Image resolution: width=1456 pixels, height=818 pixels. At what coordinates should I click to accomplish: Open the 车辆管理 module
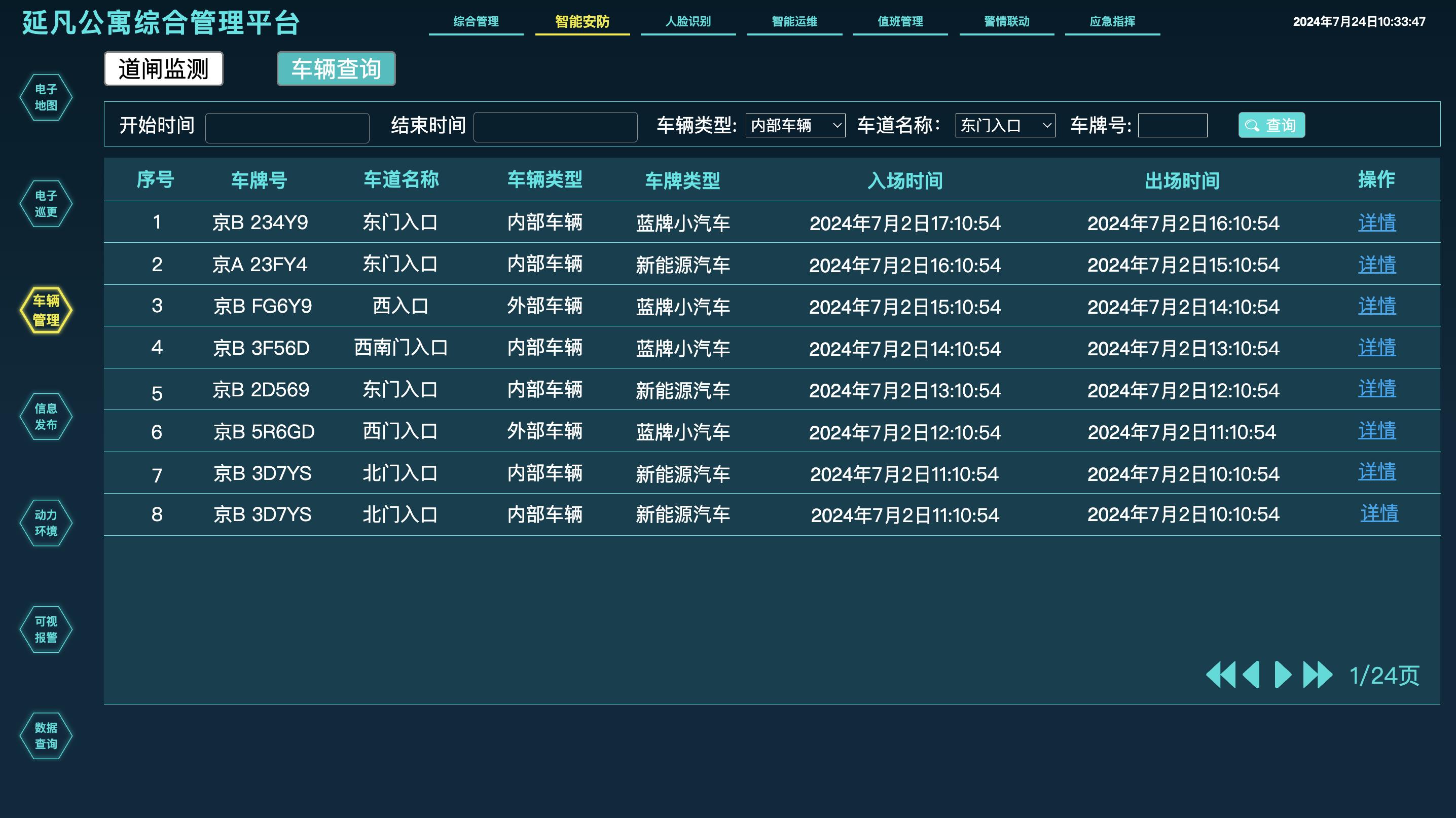47,310
